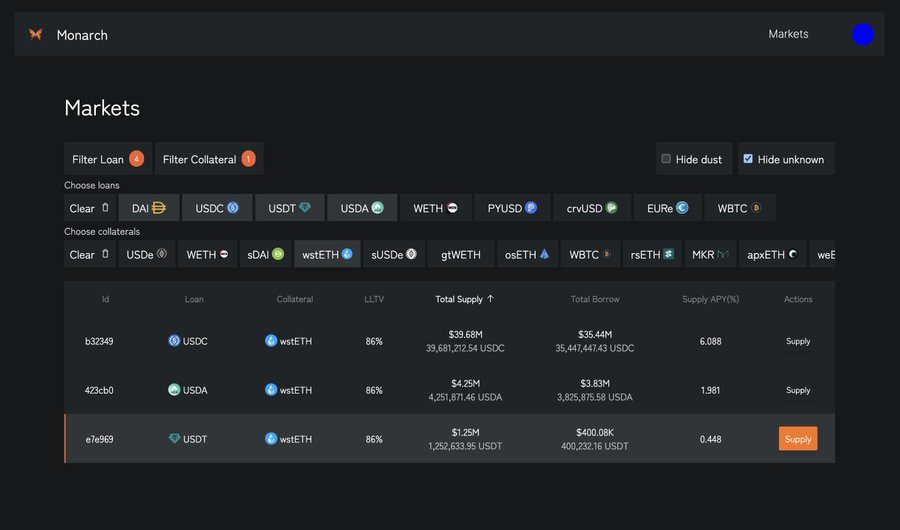This screenshot has height=530, width=900.
Task: Click wstETH icon in row e7e969
Action: [271, 438]
